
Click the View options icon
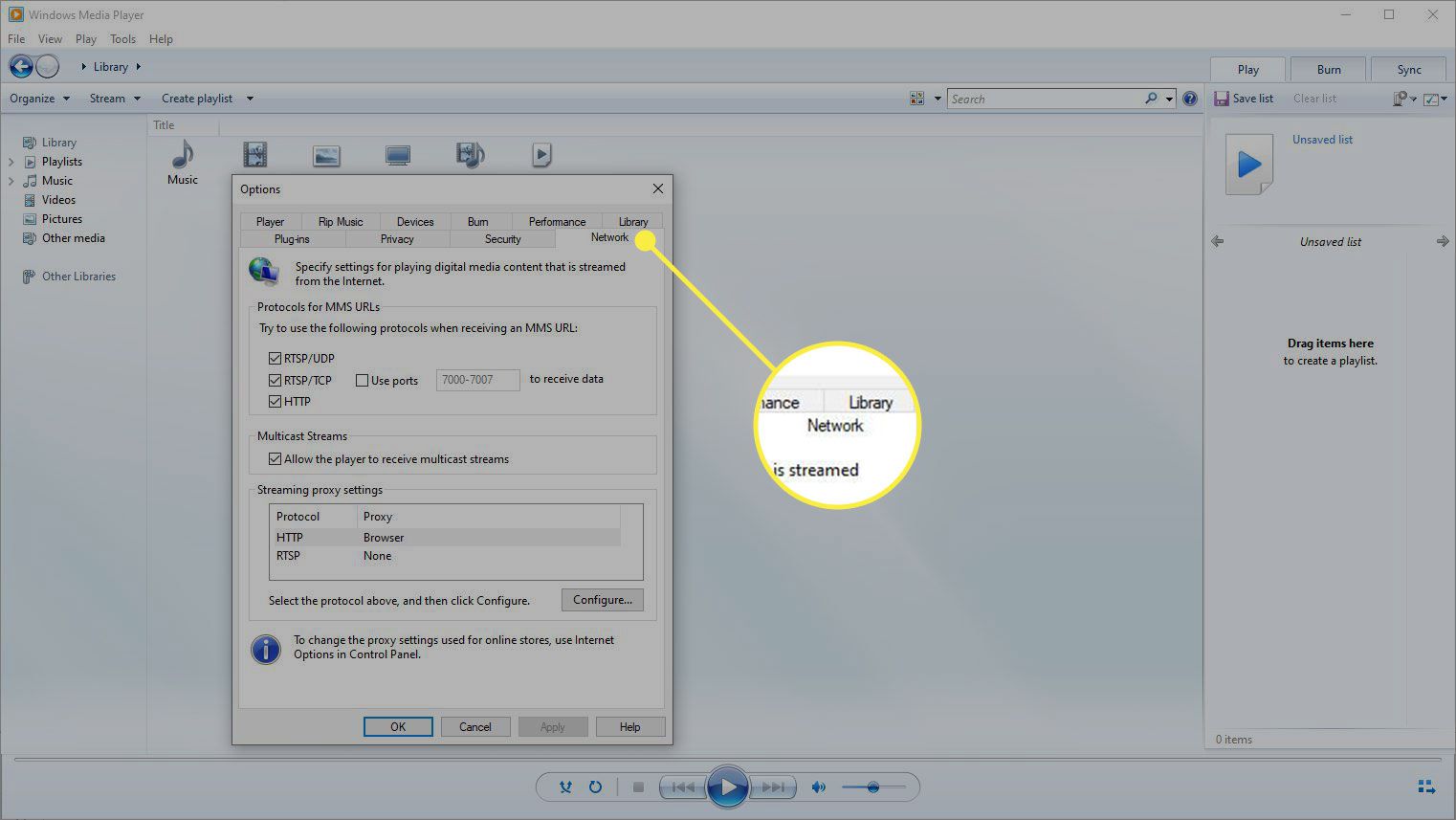click(x=917, y=99)
